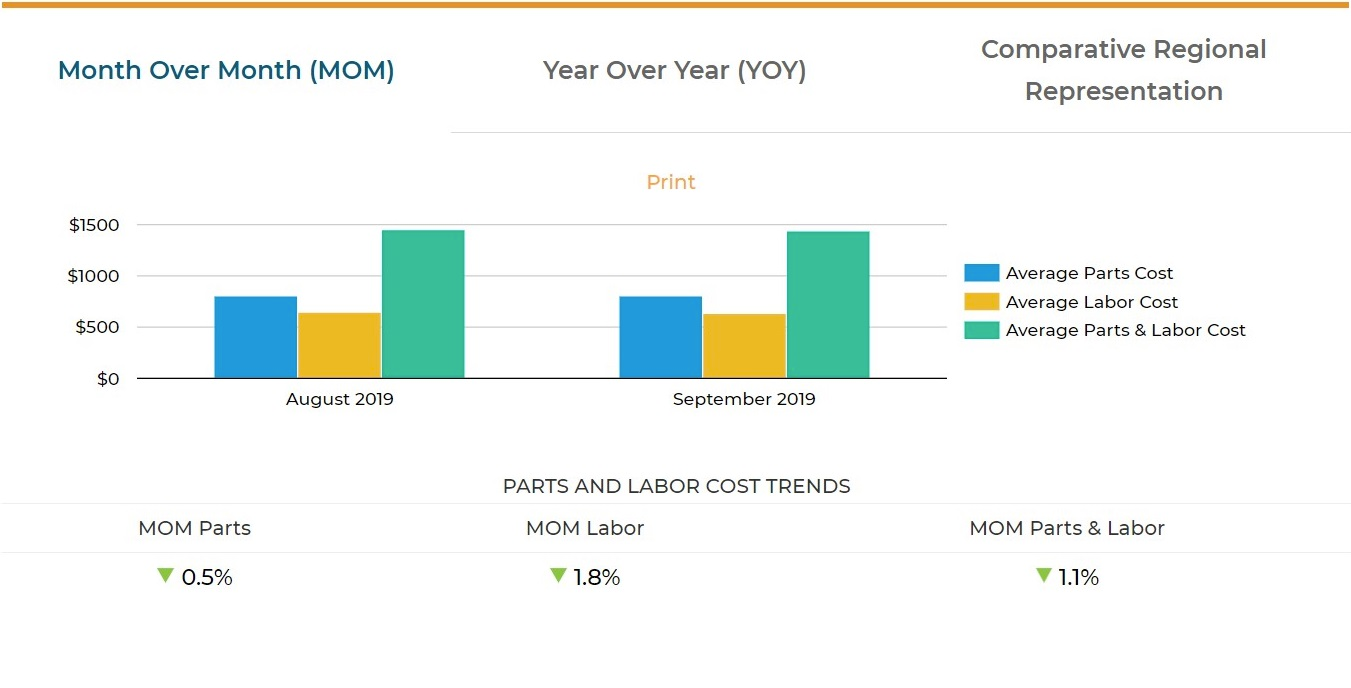Click the blue Average Parts Cost legend swatch
1351x688 pixels.
coord(981,273)
